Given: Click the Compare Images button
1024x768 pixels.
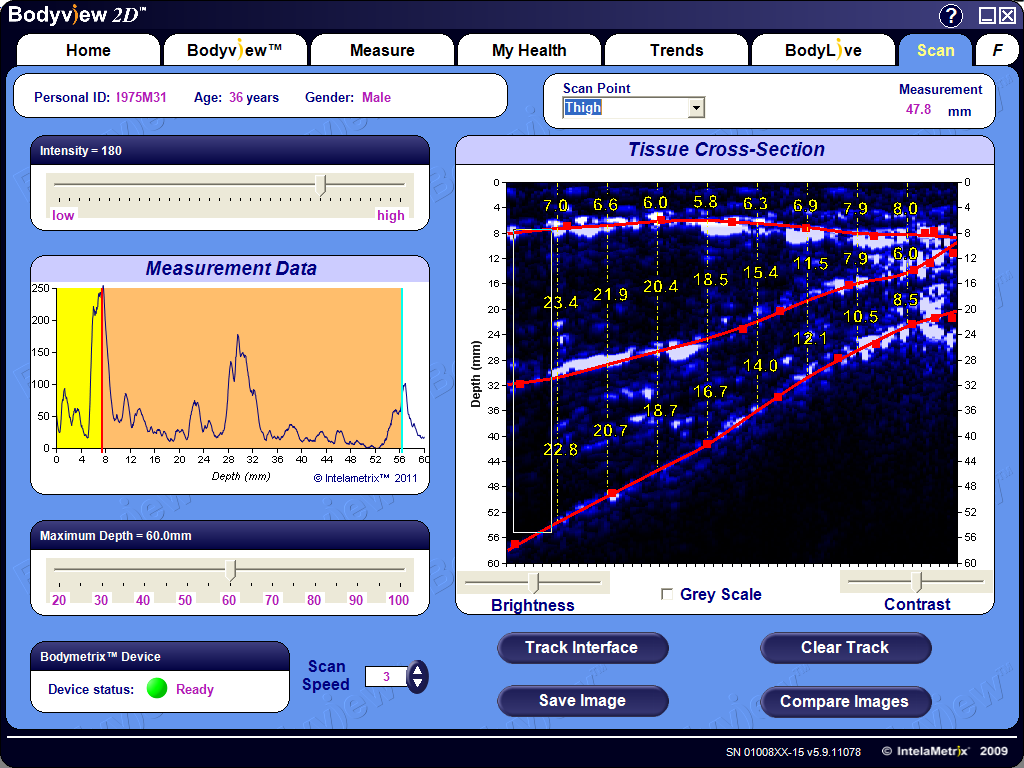Looking at the screenshot, I should tap(845, 701).
